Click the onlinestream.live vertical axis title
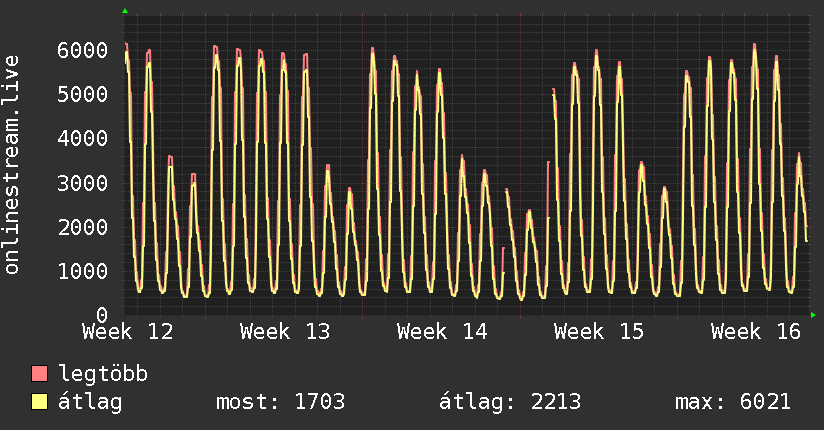Viewport: 824px width, 430px height. click(12, 165)
